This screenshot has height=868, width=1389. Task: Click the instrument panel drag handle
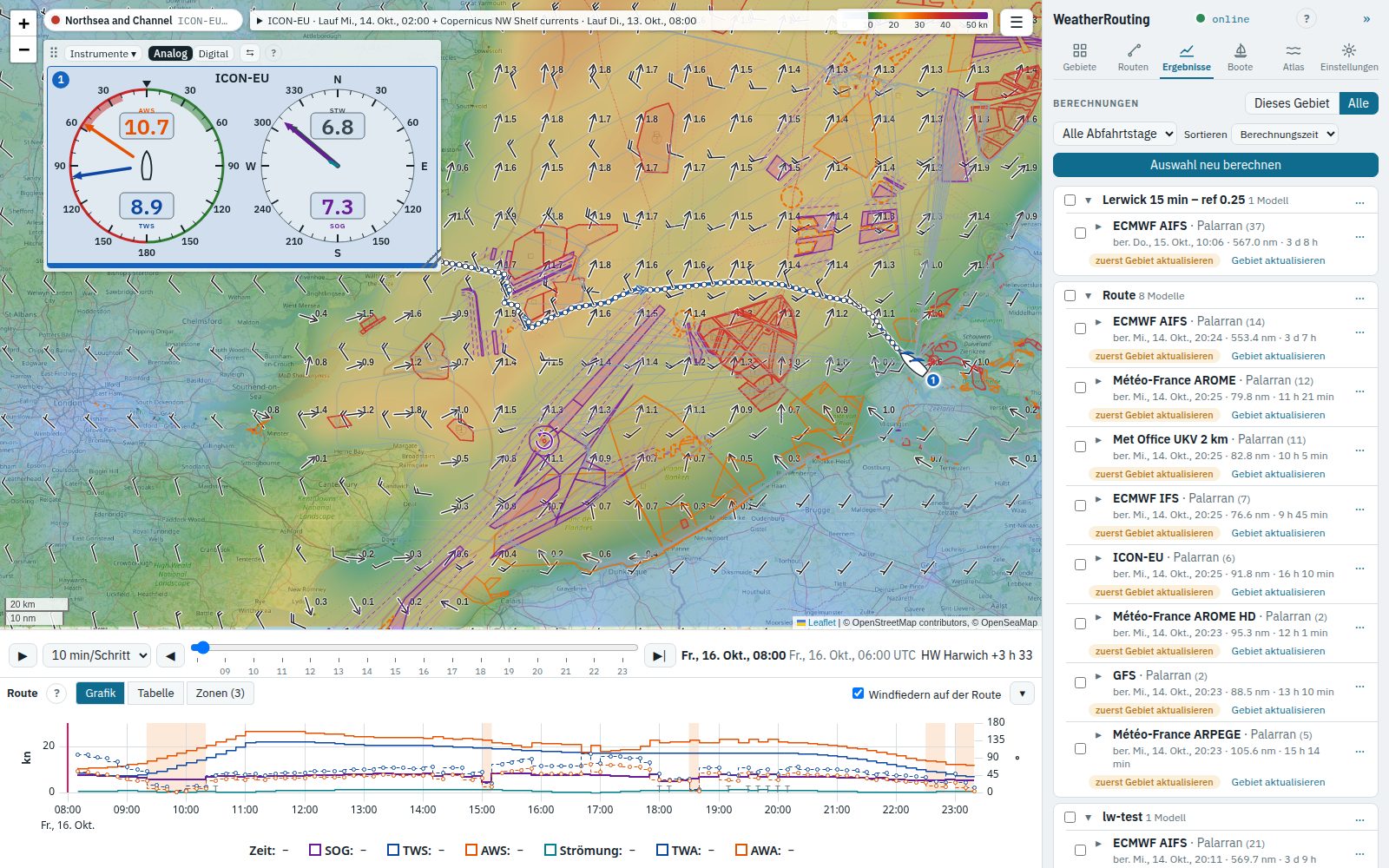click(54, 53)
